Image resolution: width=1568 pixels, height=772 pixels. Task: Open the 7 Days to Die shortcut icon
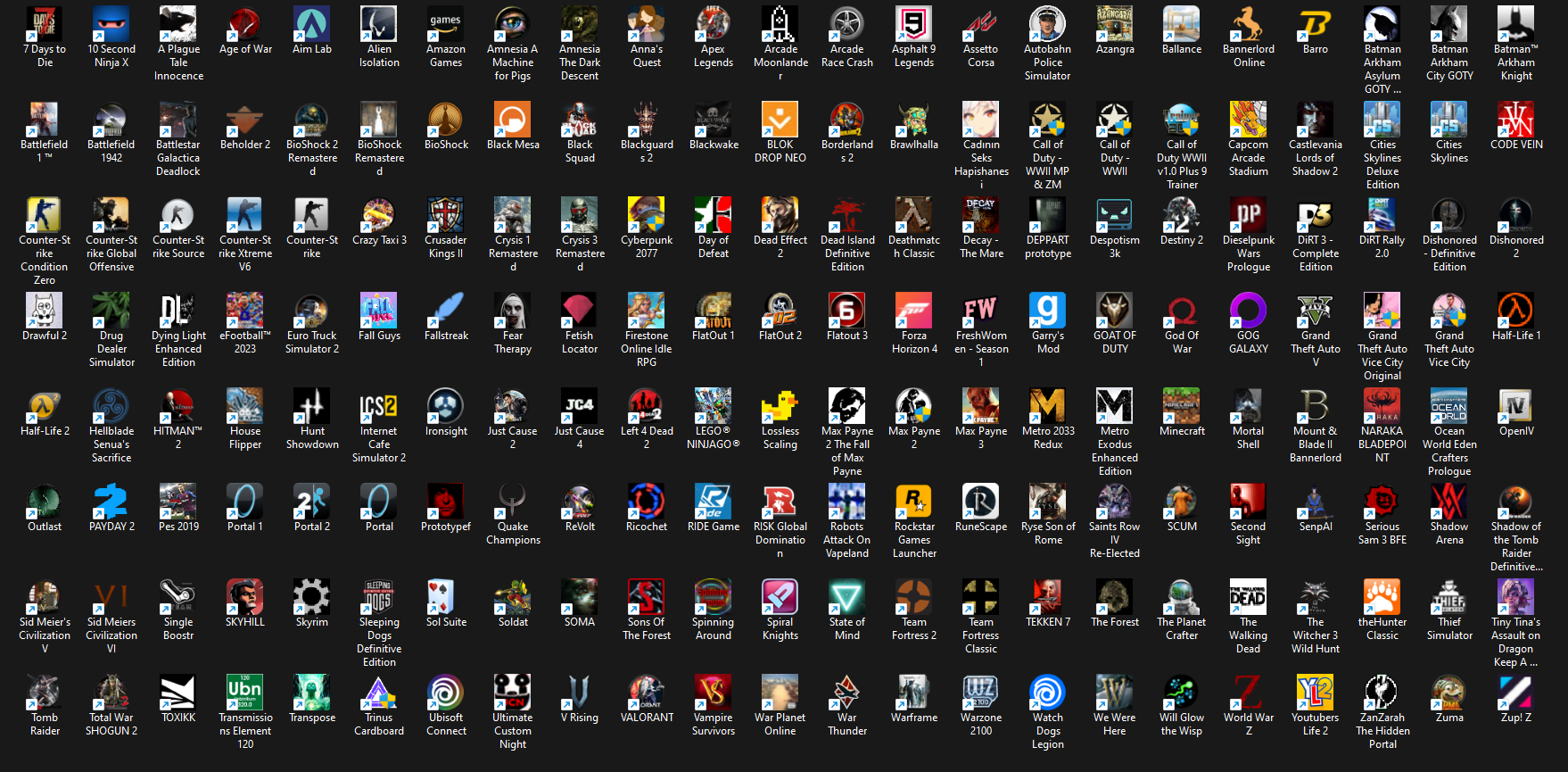[x=45, y=24]
